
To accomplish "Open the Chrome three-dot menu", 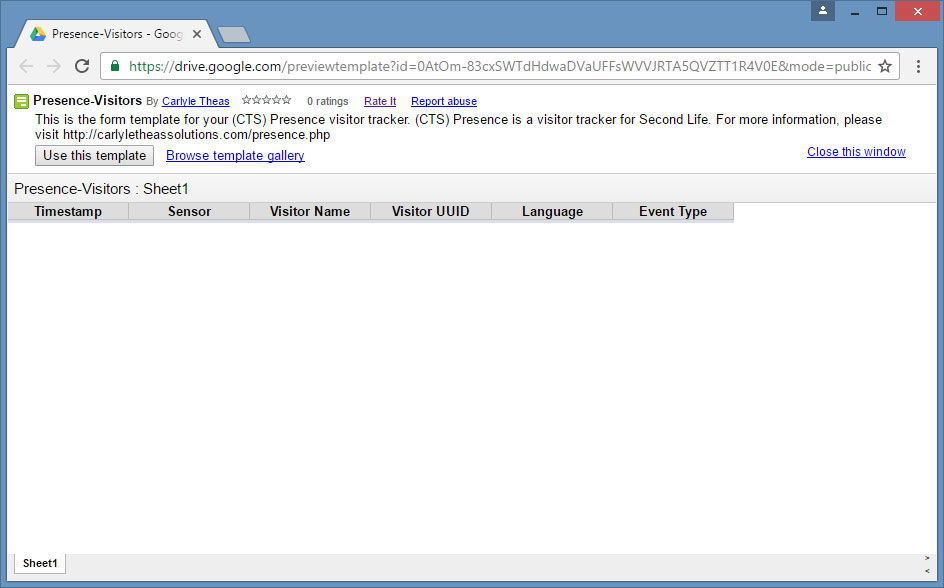I will tap(918, 66).
